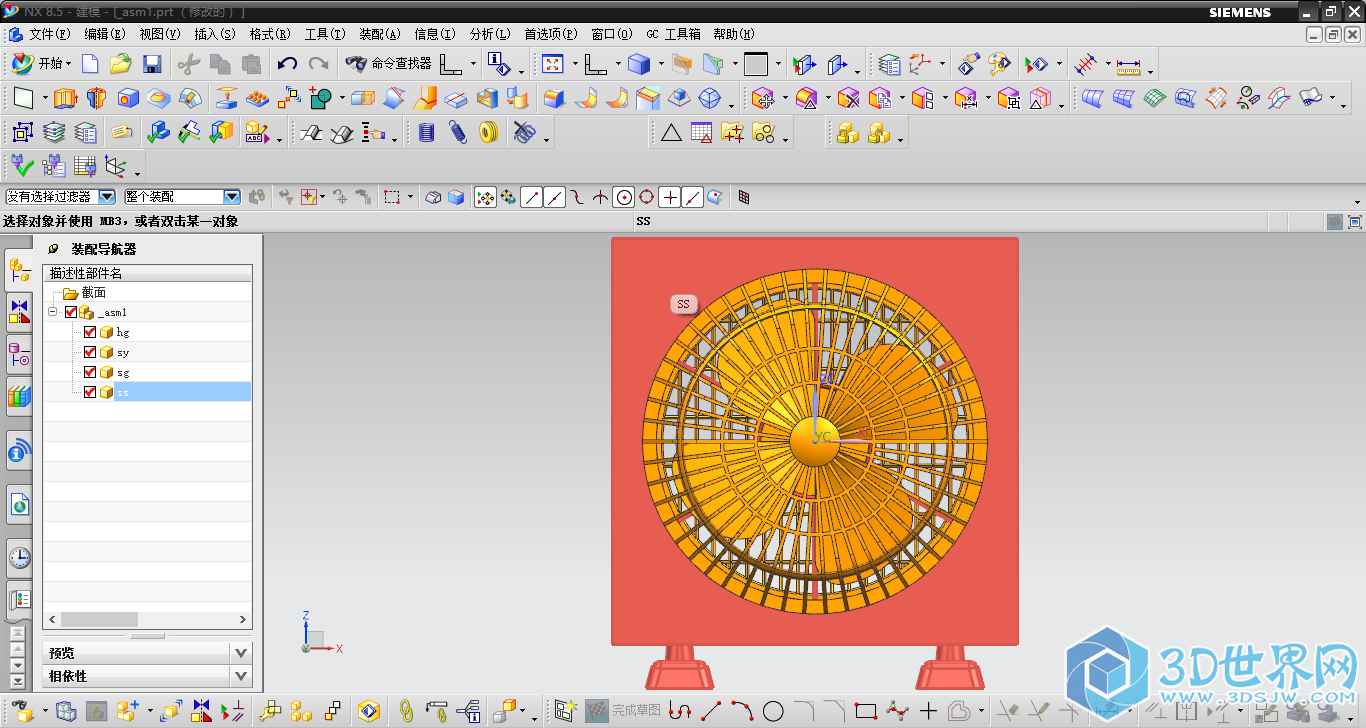Screen dimensions: 1366x728
Task: Select the Delete Face icon
Action: click(849, 98)
